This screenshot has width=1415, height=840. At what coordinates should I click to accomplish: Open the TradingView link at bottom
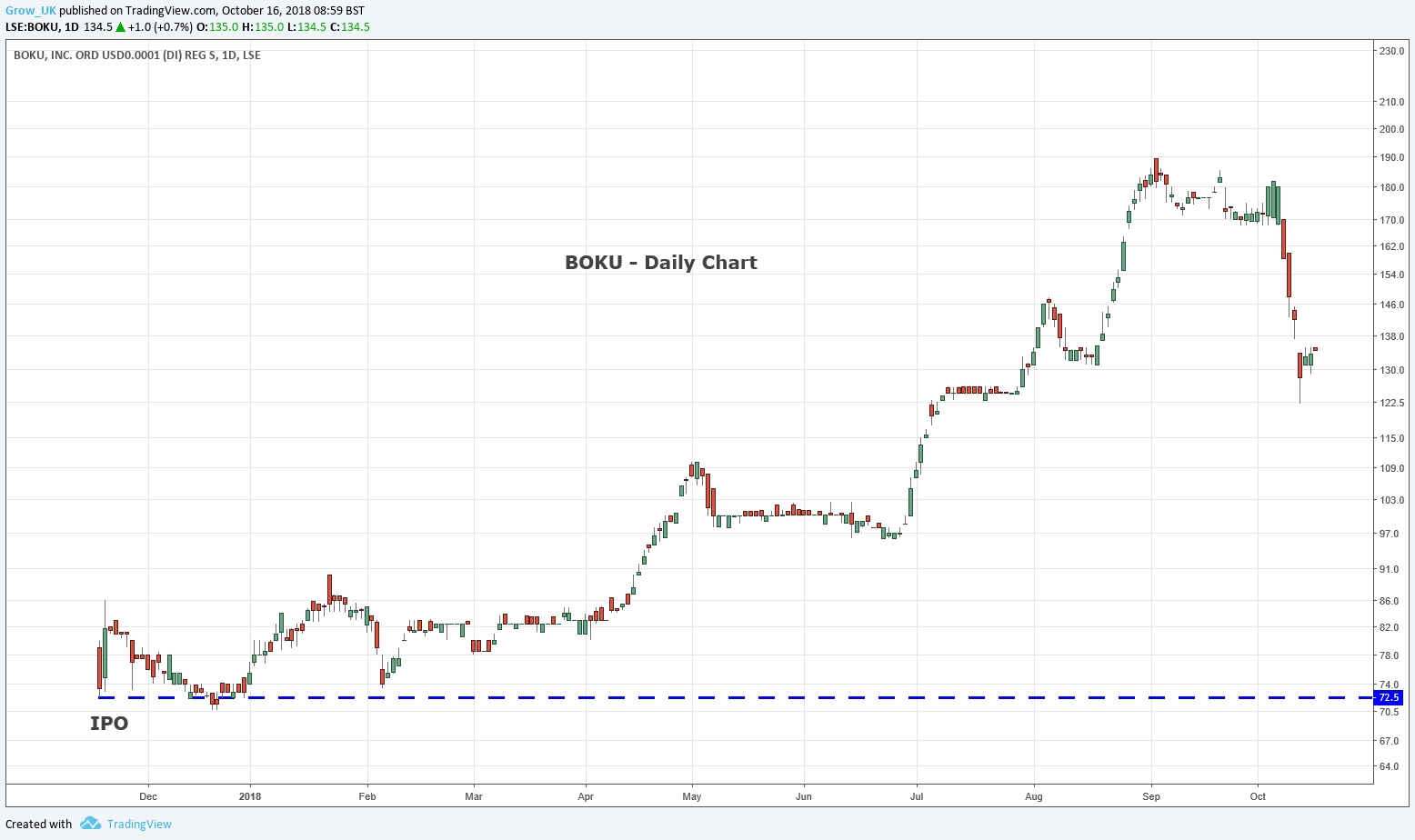[139, 824]
